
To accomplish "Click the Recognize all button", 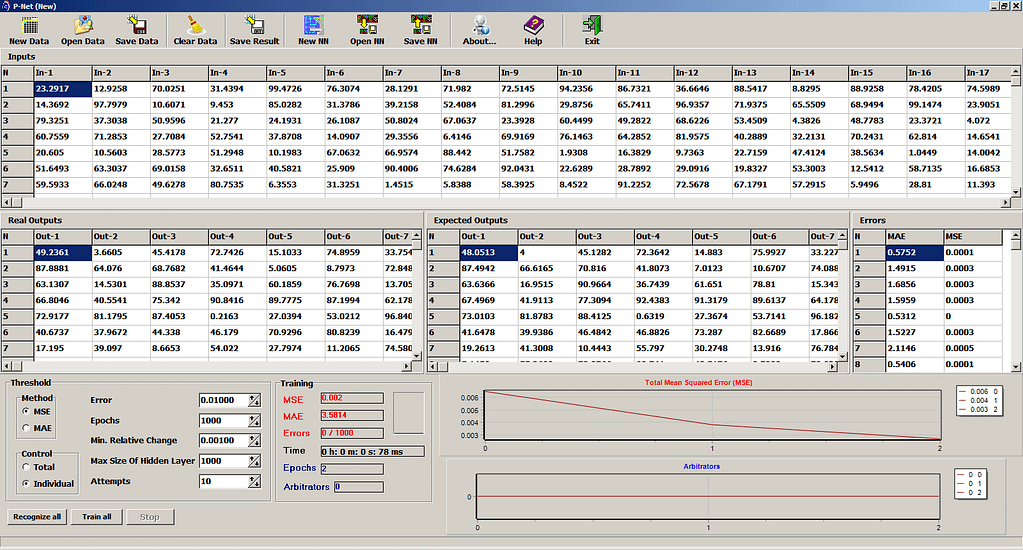I will pos(37,517).
